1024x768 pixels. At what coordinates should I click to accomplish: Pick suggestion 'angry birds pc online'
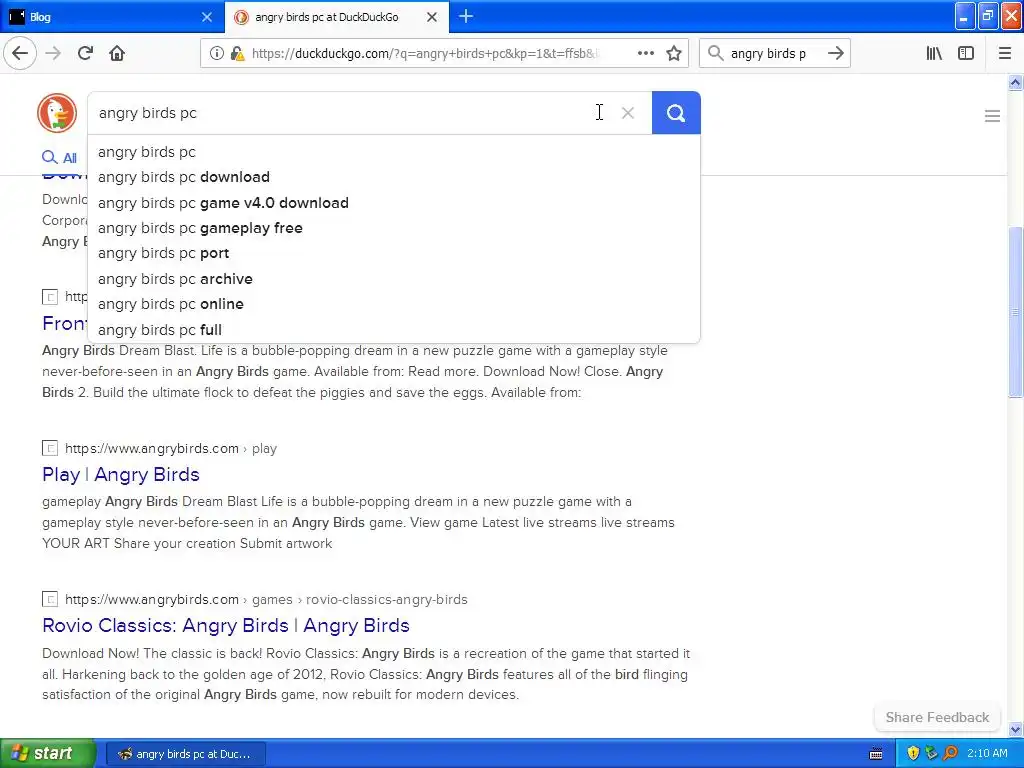(394, 304)
